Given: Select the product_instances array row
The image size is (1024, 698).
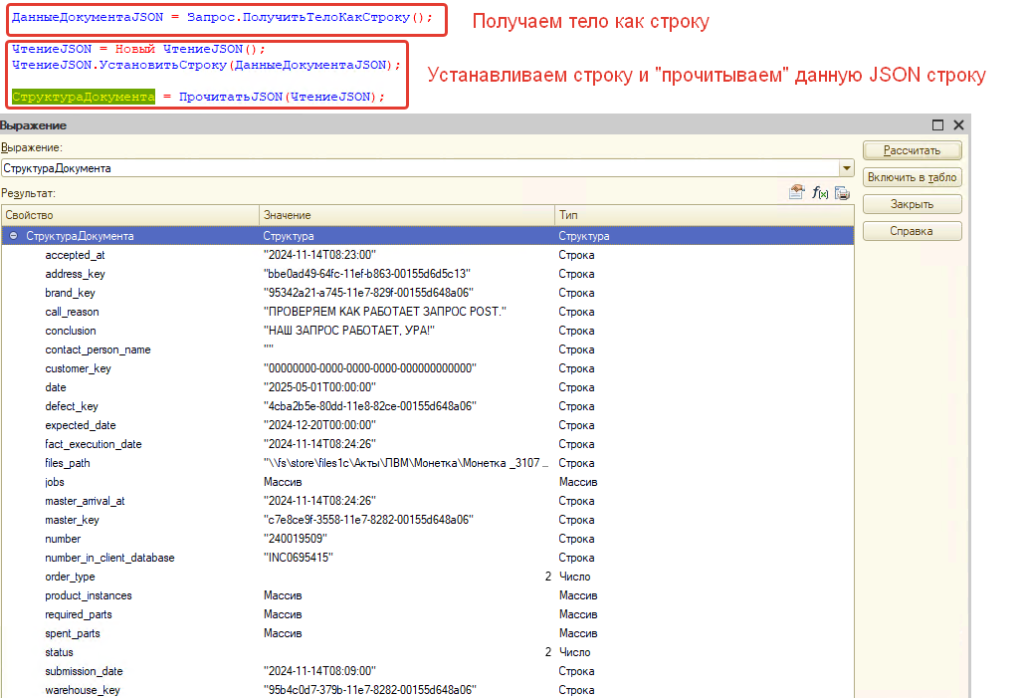Looking at the screenshot, I should pos(88,596).
